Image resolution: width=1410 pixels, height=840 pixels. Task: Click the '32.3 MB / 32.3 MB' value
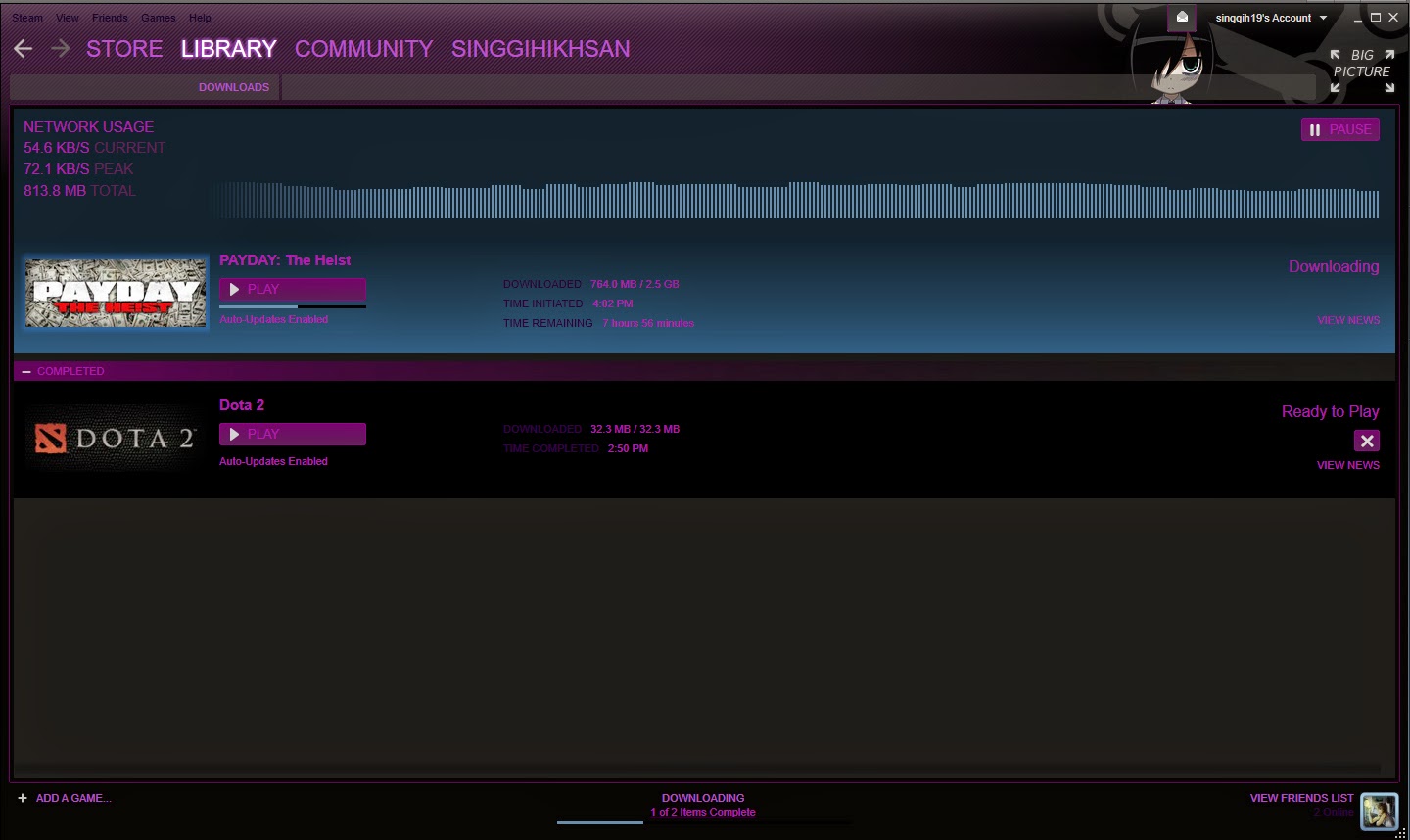coord(634,429)
